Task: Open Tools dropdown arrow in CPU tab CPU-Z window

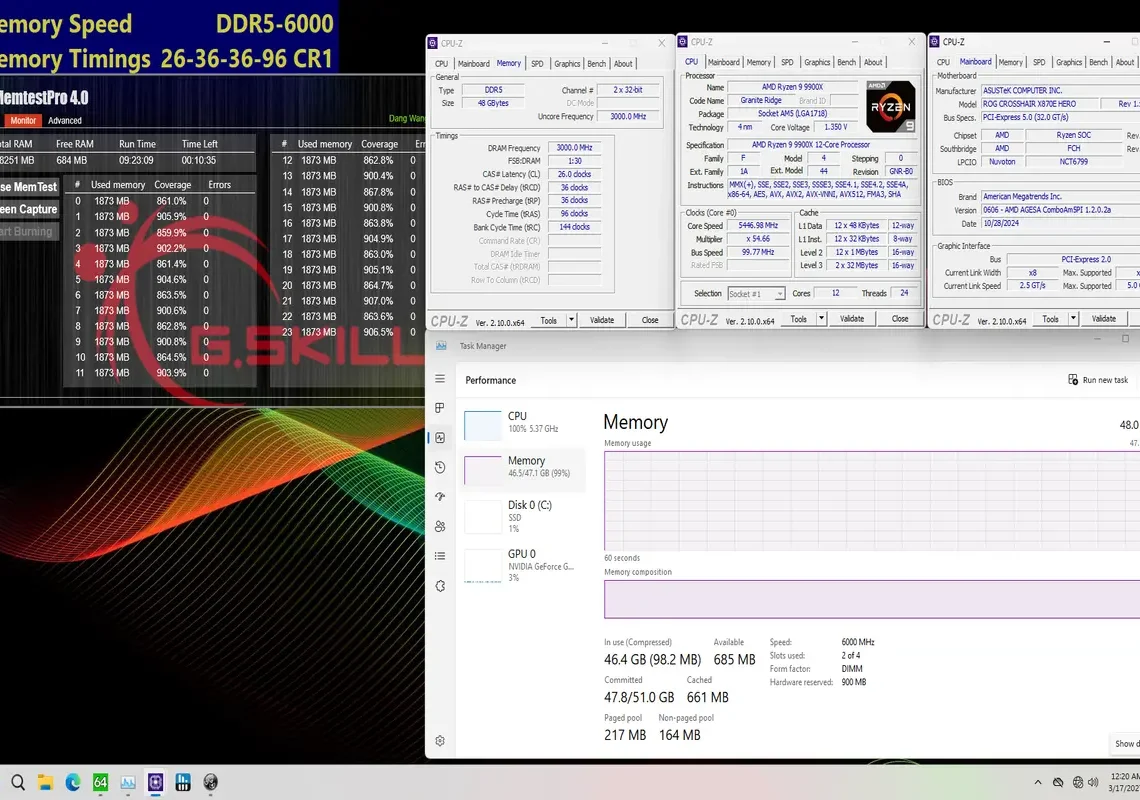Action: (x=822, y=319)
